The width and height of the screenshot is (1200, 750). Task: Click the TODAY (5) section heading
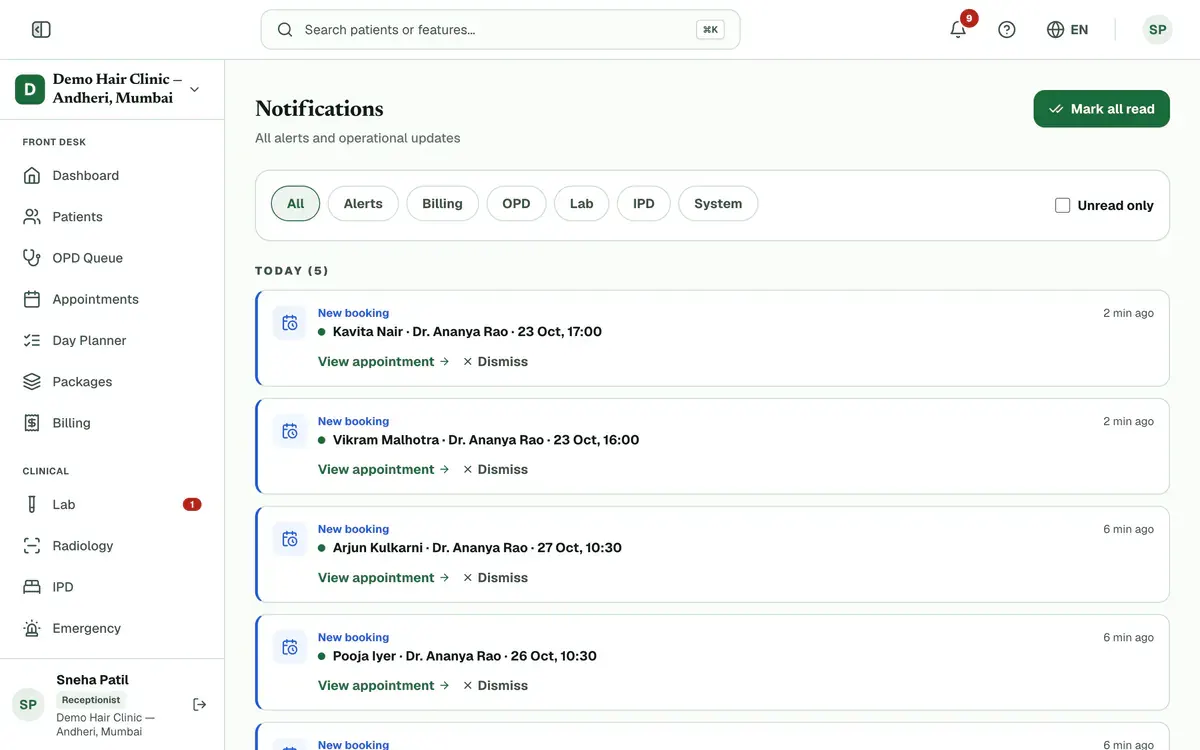coord(292,271)
